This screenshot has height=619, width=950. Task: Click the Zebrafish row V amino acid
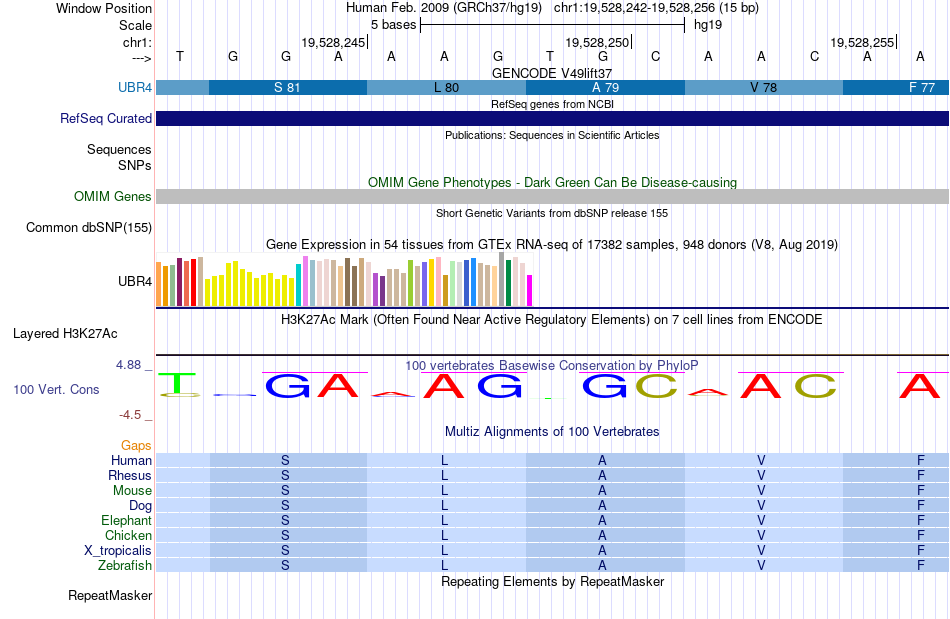pyautogui.click(x=761, y=565)
